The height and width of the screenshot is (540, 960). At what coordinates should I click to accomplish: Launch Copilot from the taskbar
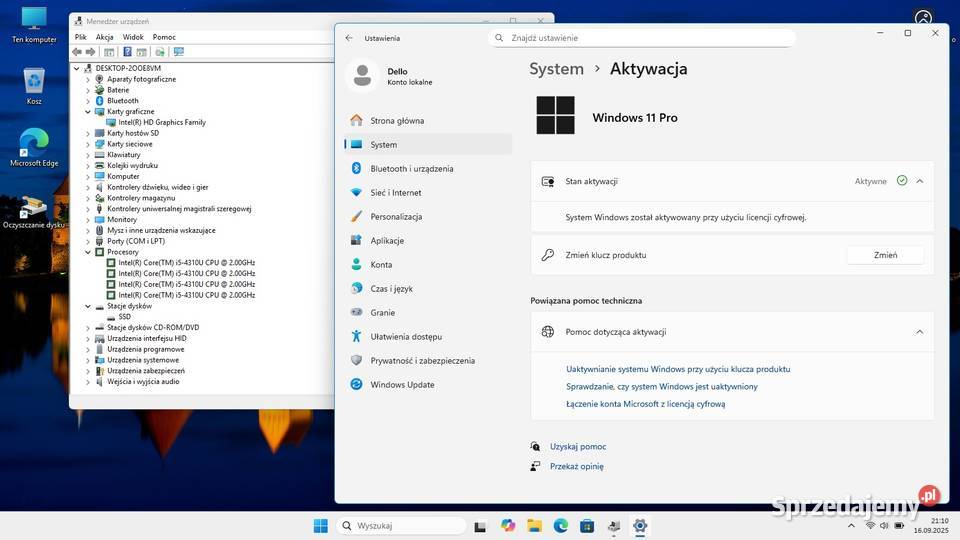(508, 525)
